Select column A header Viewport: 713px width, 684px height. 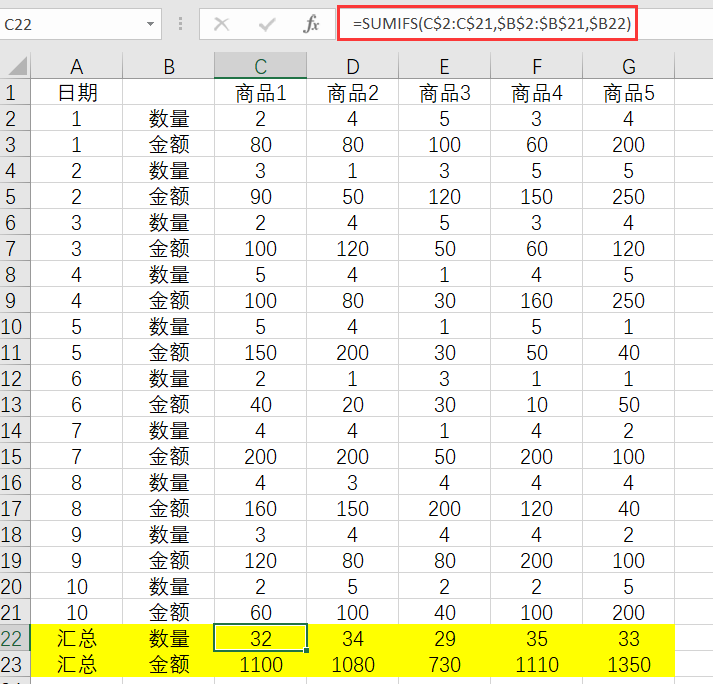tap(76, 66)
